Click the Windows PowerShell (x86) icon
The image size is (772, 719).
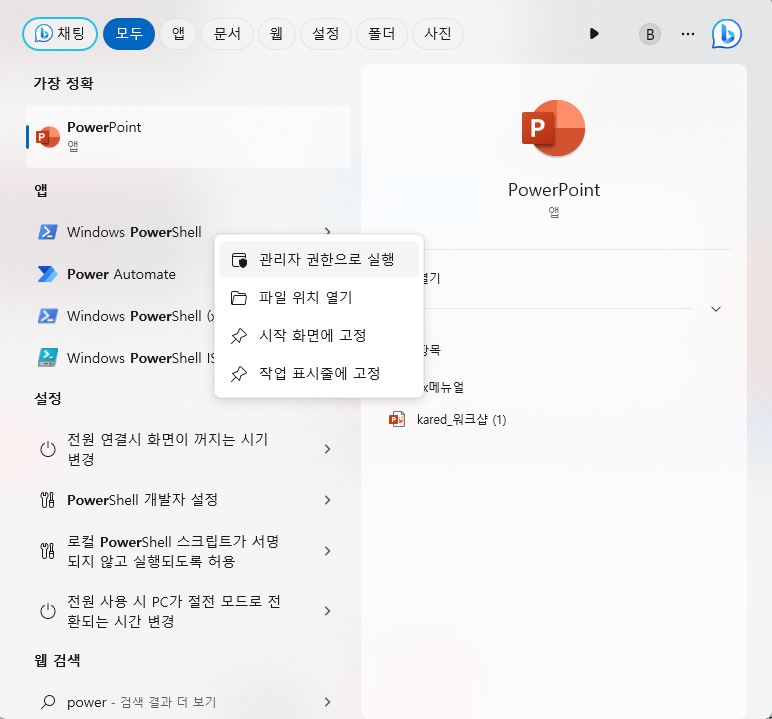point(48,316)
